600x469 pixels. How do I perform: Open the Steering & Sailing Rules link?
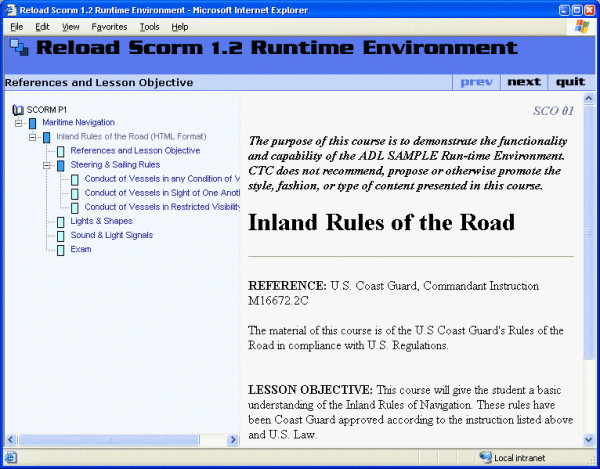point(115,165)
